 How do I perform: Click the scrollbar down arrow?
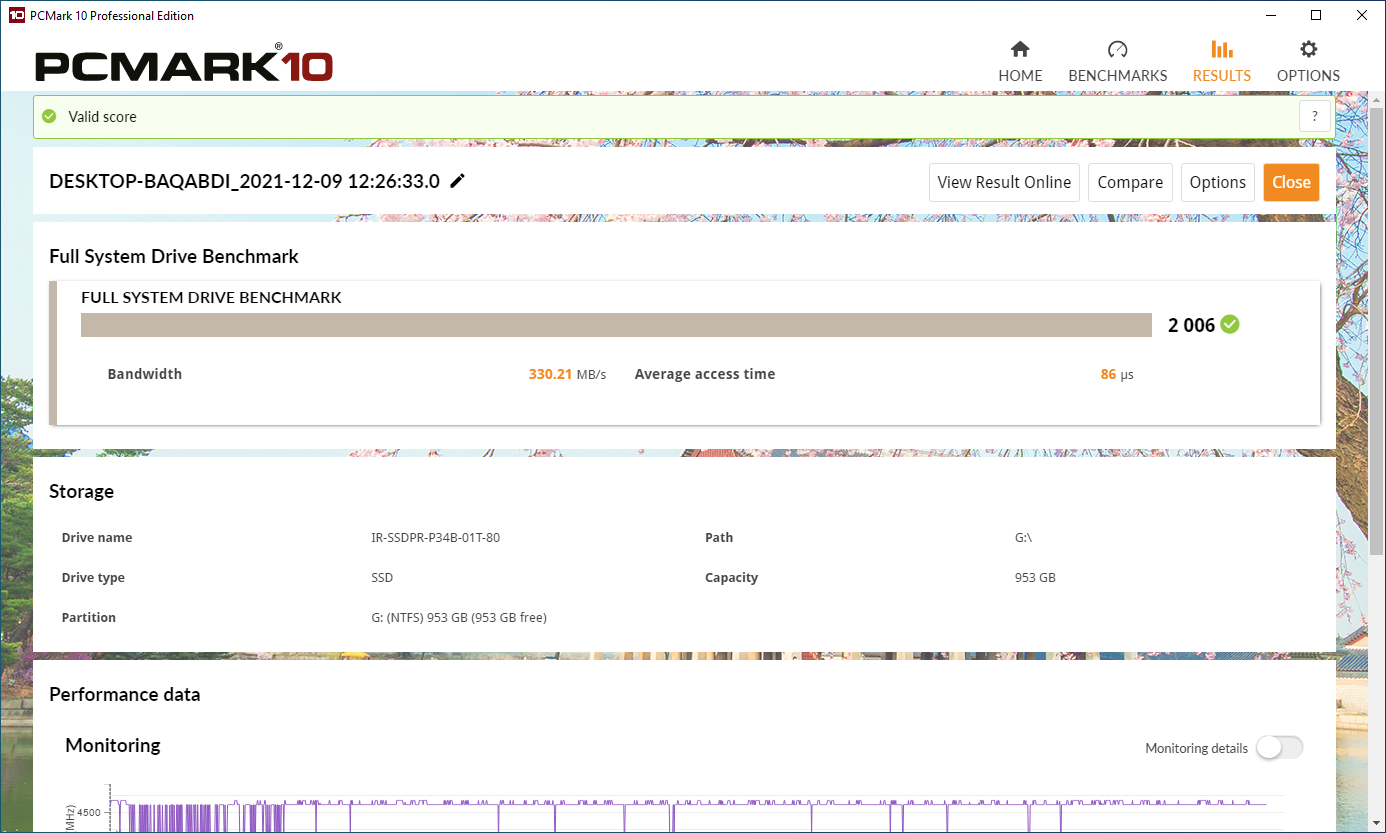[1377, 824]
